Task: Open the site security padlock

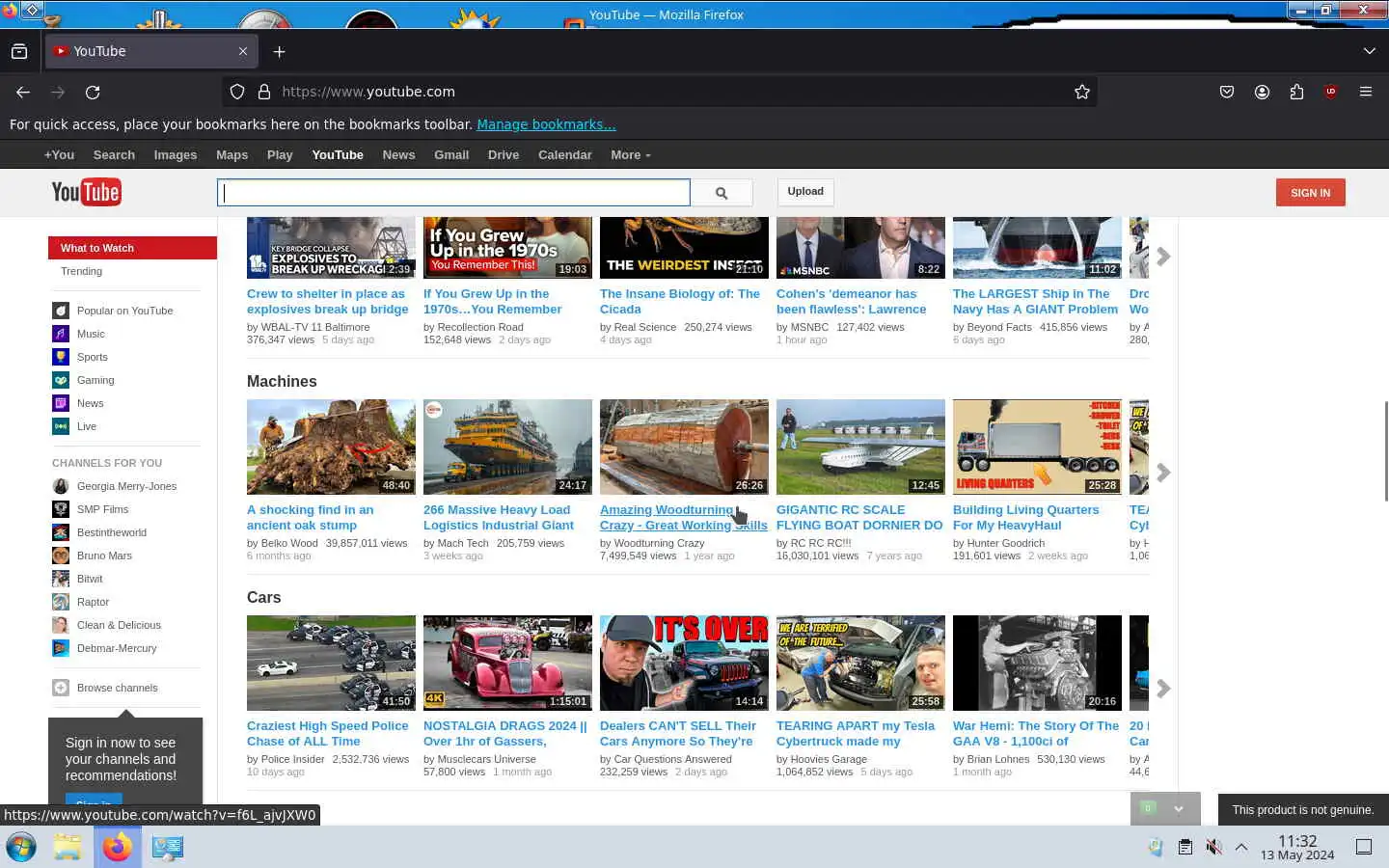Action: coord(263,92)
